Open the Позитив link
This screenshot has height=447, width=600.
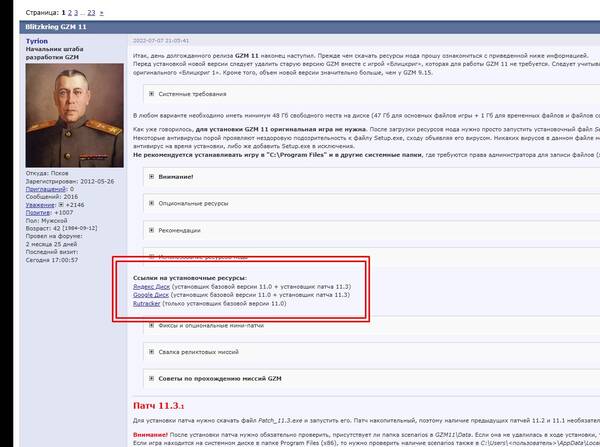[x=38, y=212]
